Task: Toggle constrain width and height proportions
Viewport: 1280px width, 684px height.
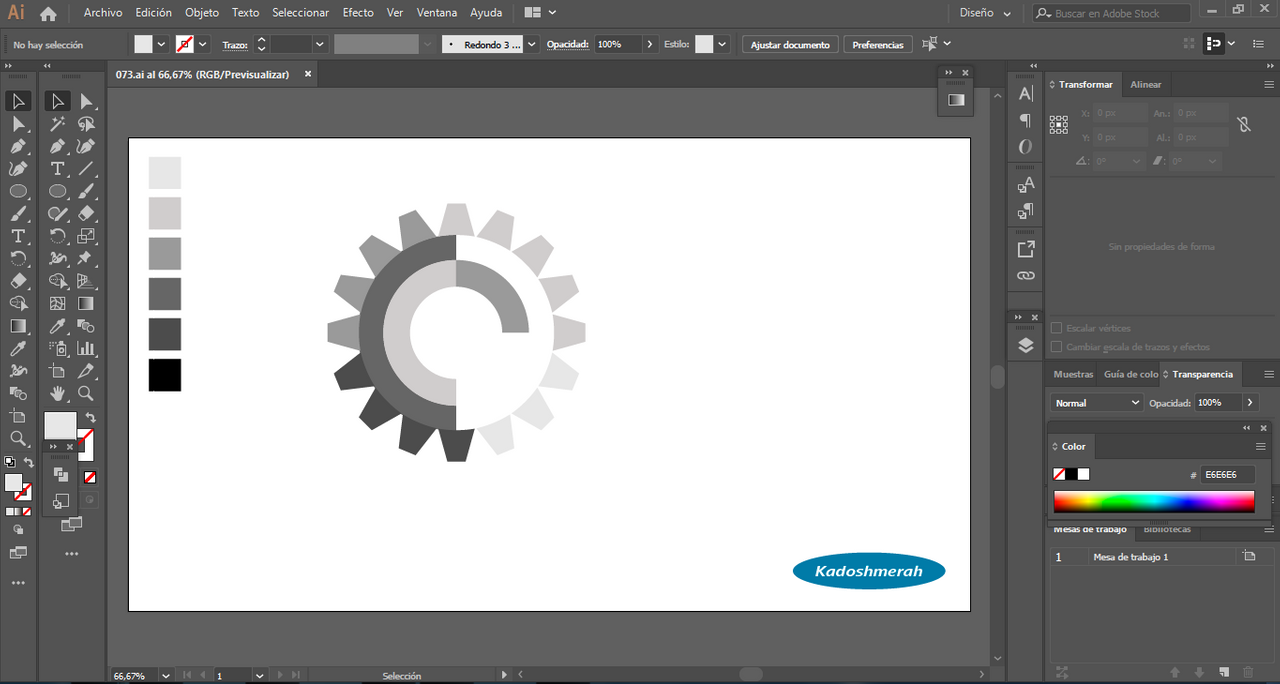Action: 1243,125
